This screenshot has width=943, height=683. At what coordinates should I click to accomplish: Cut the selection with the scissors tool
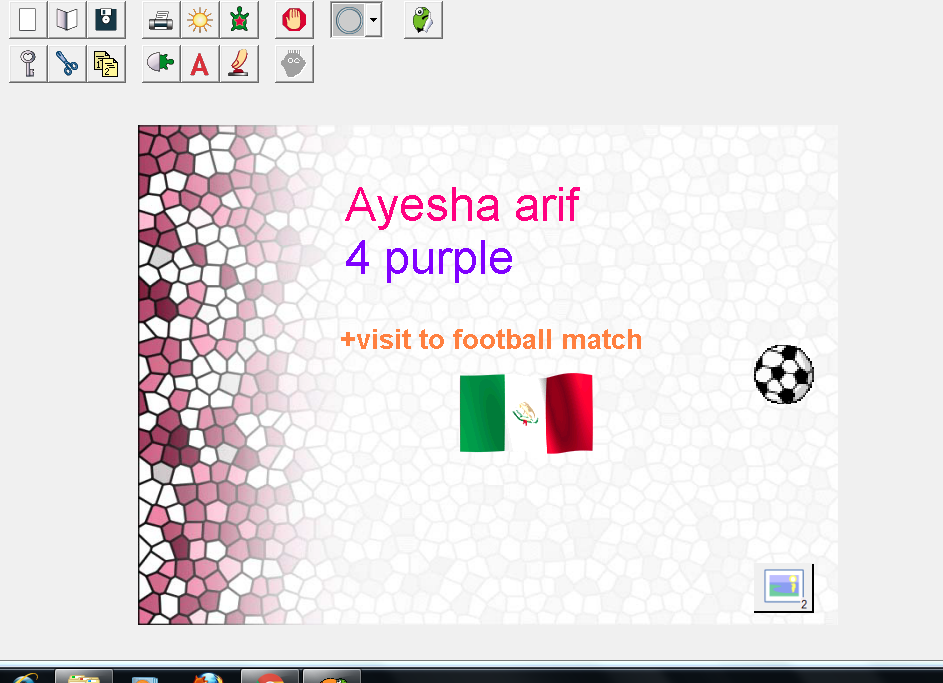point(66,63)
